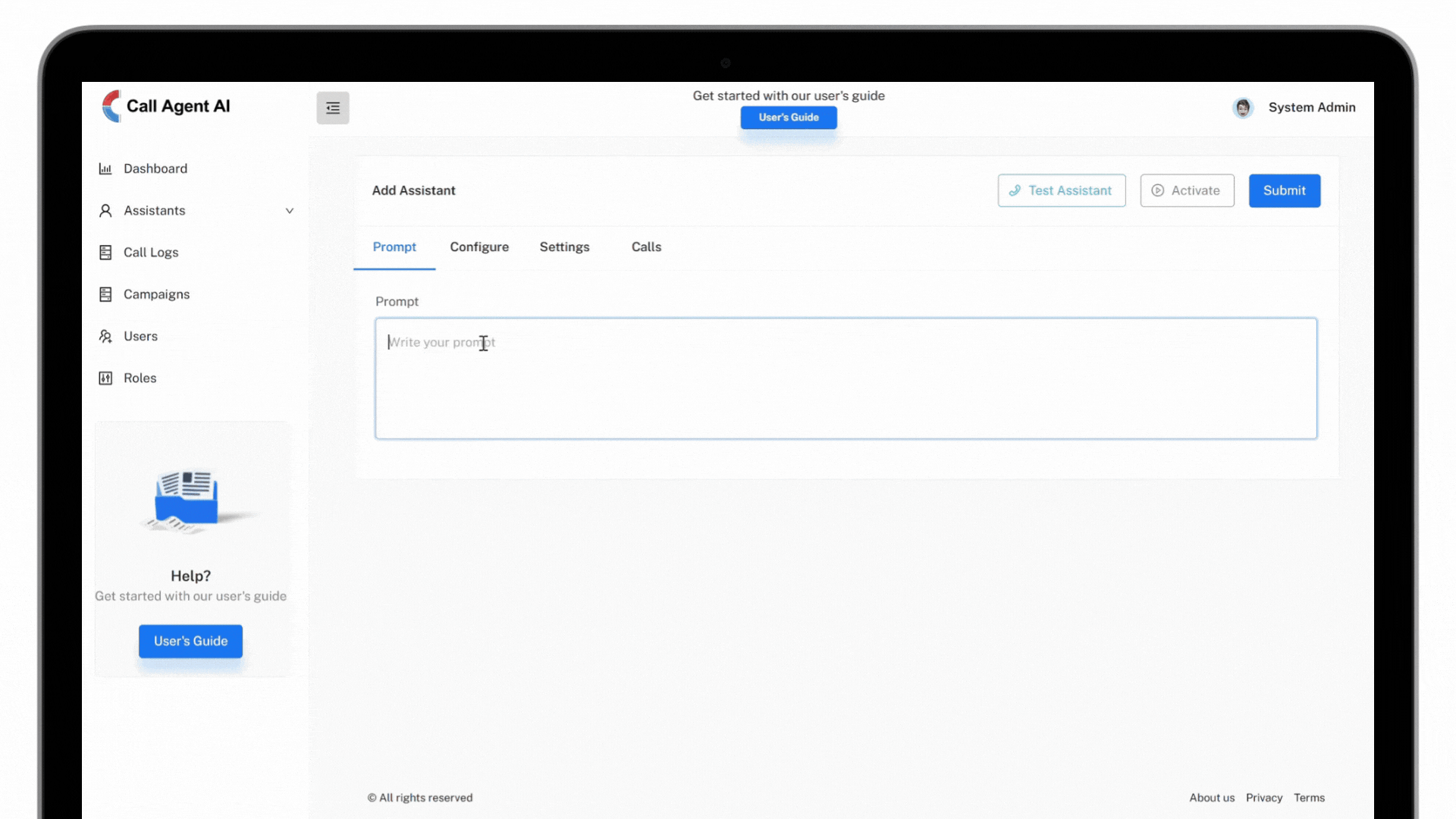The image size is (1456, 819).
Task: Open the Users section
Action: [140, 336]
